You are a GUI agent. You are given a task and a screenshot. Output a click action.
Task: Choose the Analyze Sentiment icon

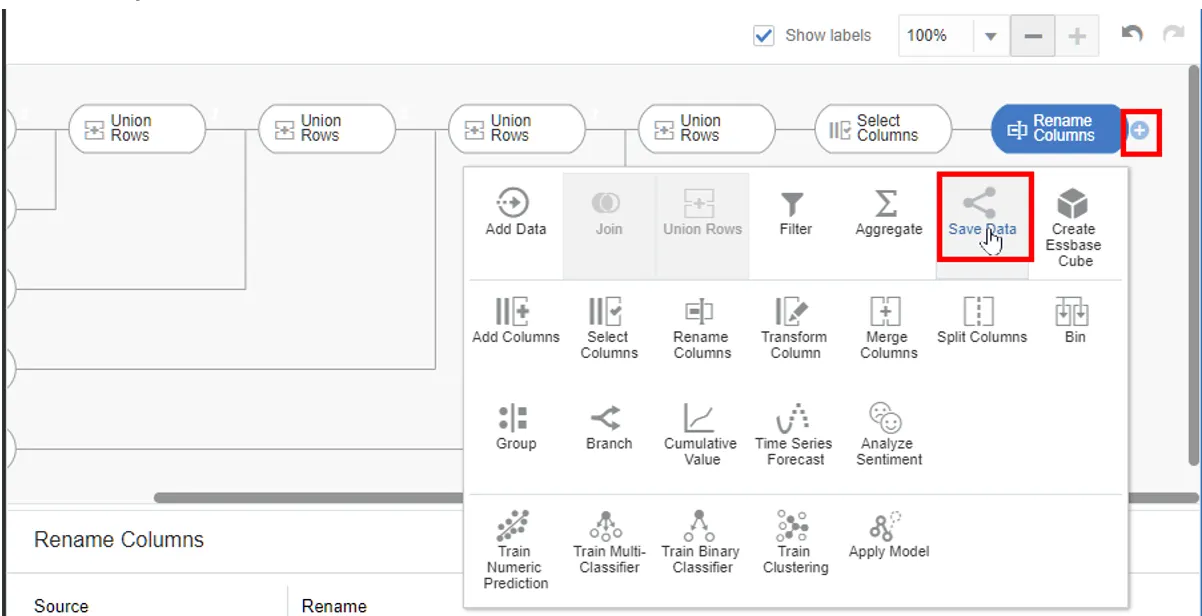coord(887,418)
